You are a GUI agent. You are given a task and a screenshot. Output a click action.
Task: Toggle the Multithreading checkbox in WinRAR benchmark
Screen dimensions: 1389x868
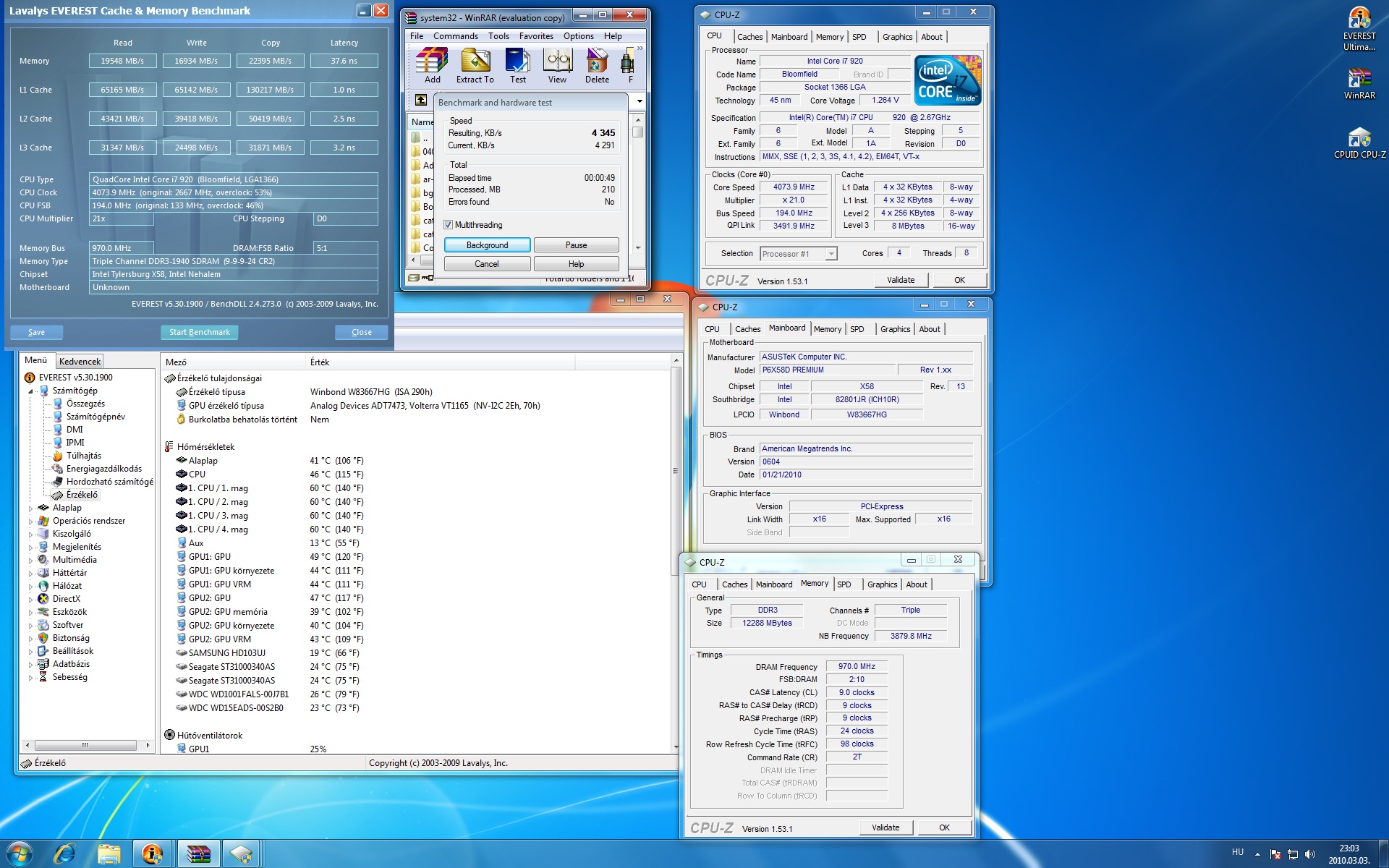(449, 225)
